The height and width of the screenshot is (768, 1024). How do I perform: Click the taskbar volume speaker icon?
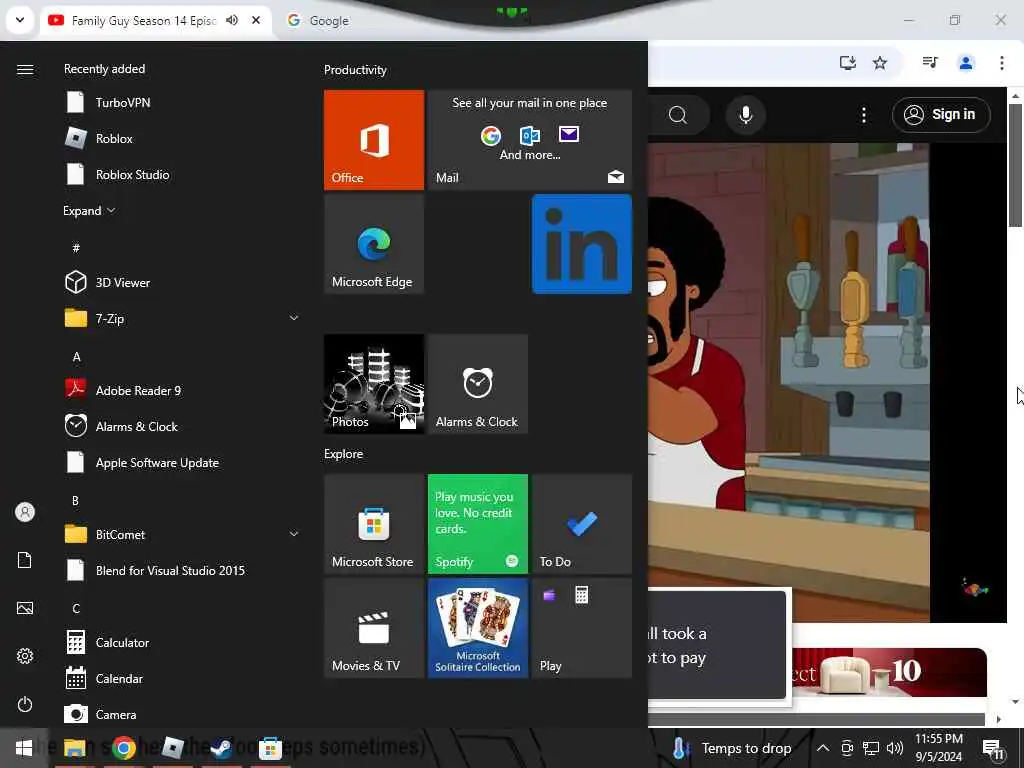(x=895, y=748)
